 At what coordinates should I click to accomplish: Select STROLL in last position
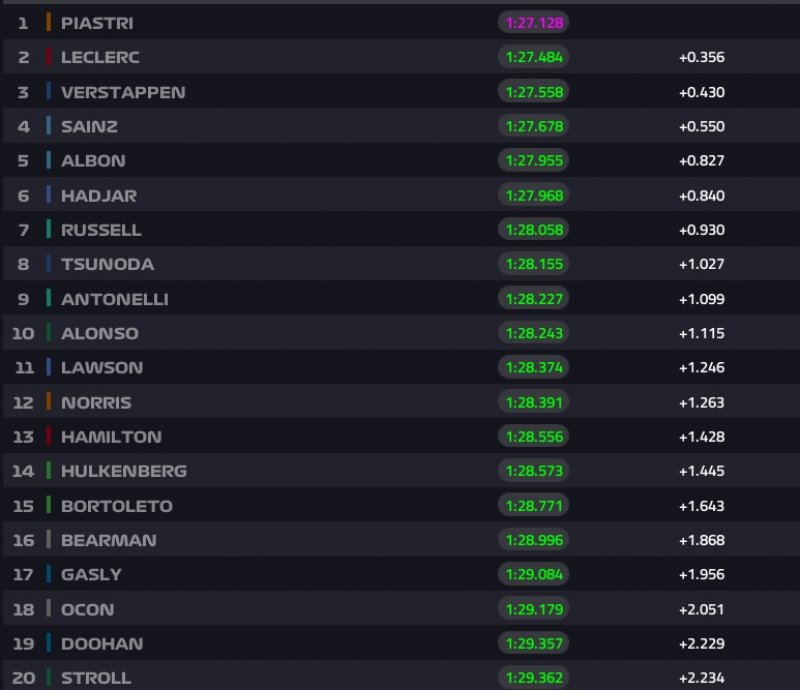[96, 678]
